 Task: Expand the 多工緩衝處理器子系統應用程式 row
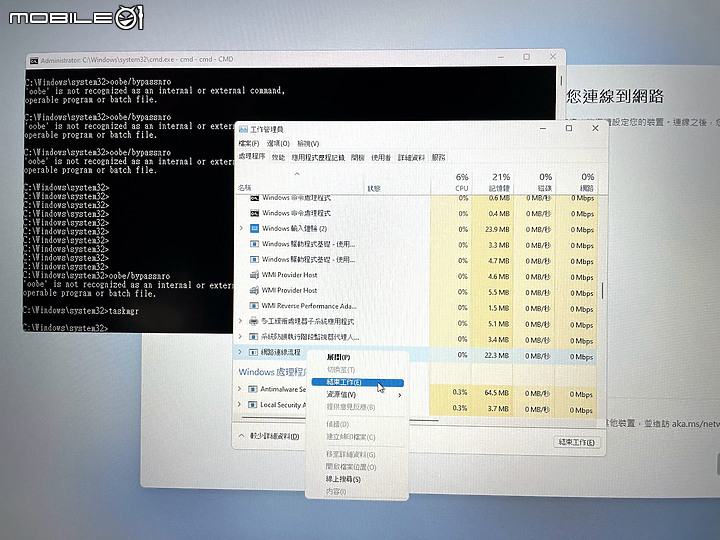tap(241, 321)
